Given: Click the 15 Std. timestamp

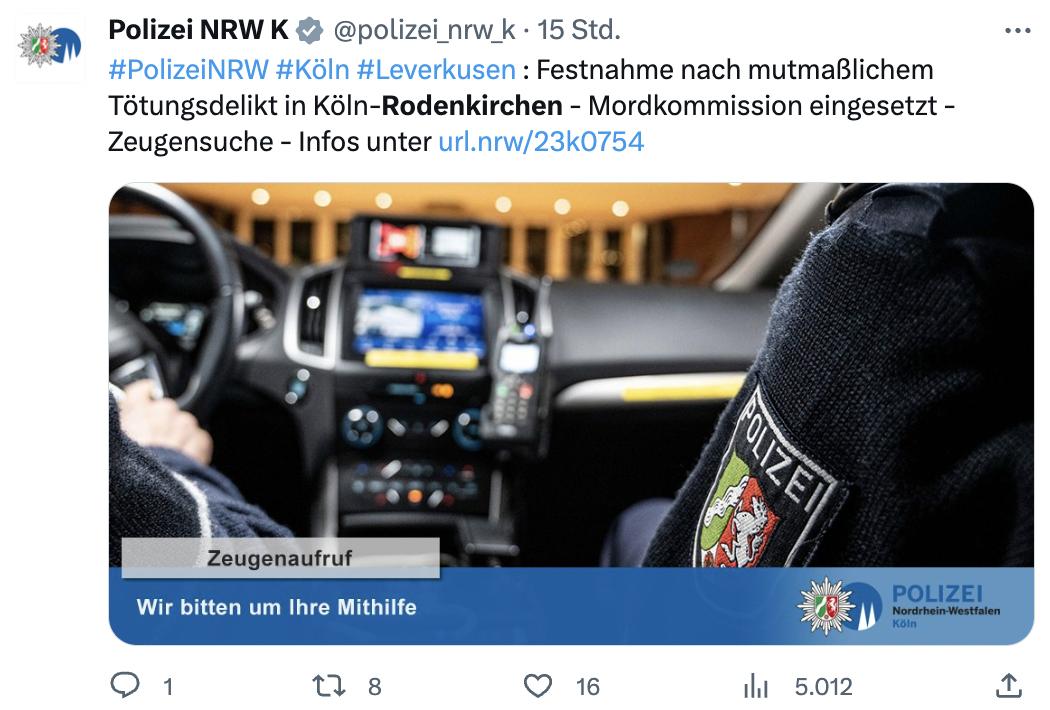Looking at the screenshot, I should (579, 30).
